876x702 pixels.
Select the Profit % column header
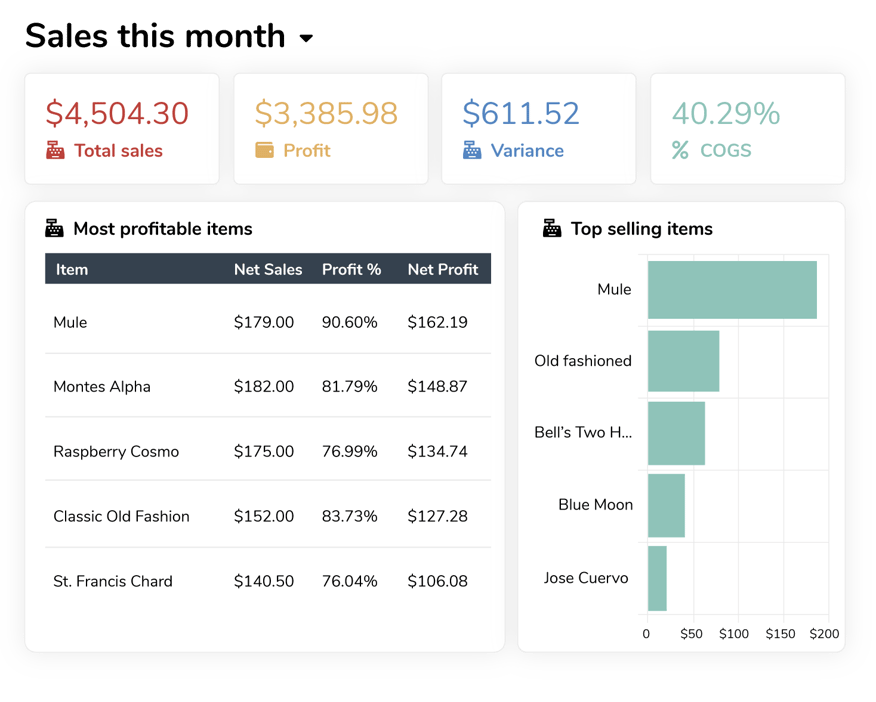tap(351, 269)
